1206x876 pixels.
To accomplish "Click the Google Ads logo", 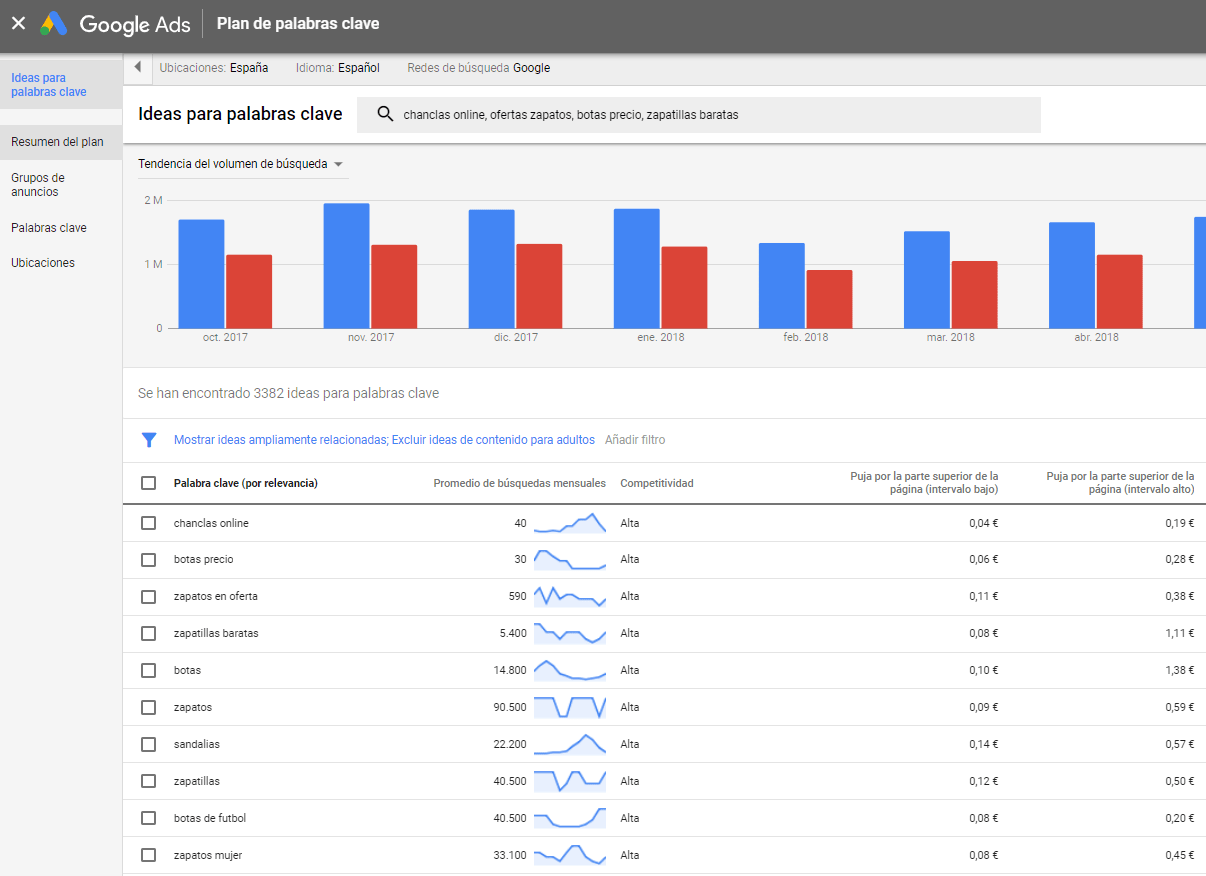I will tap(114, 24).
